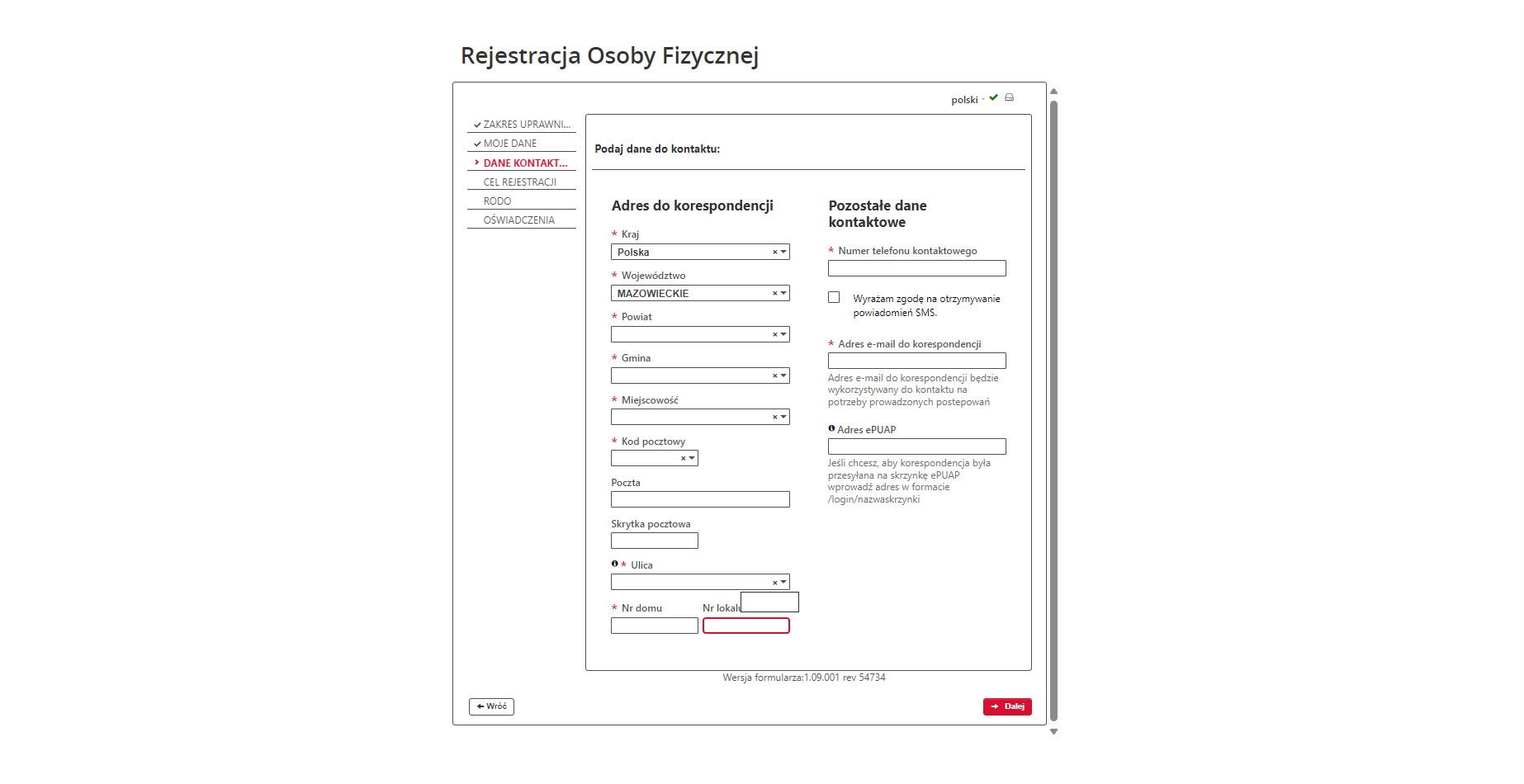Clear the Kod pocztowy field with x
This screenshot has height=784, width=1524.
[x=683, y=459]
